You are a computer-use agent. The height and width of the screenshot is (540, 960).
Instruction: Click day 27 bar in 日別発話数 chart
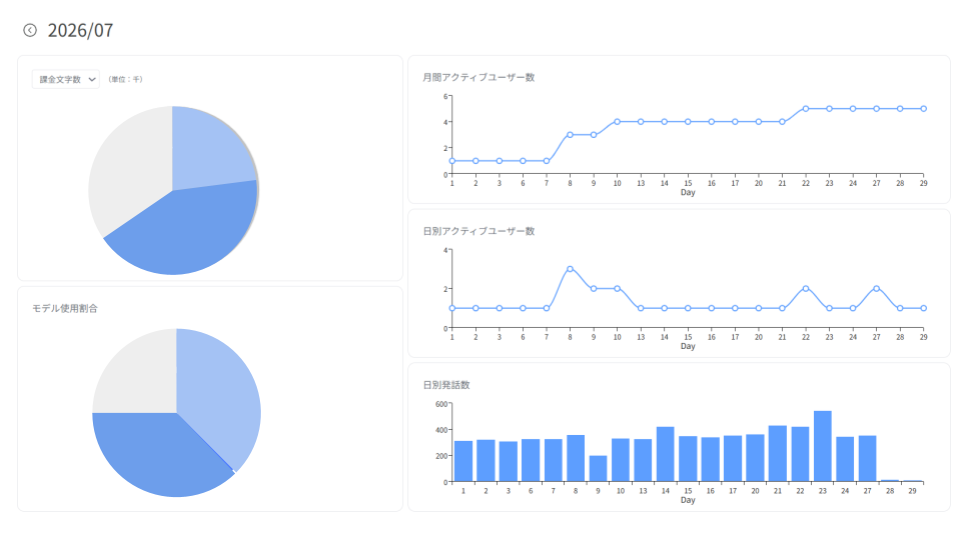868,459
